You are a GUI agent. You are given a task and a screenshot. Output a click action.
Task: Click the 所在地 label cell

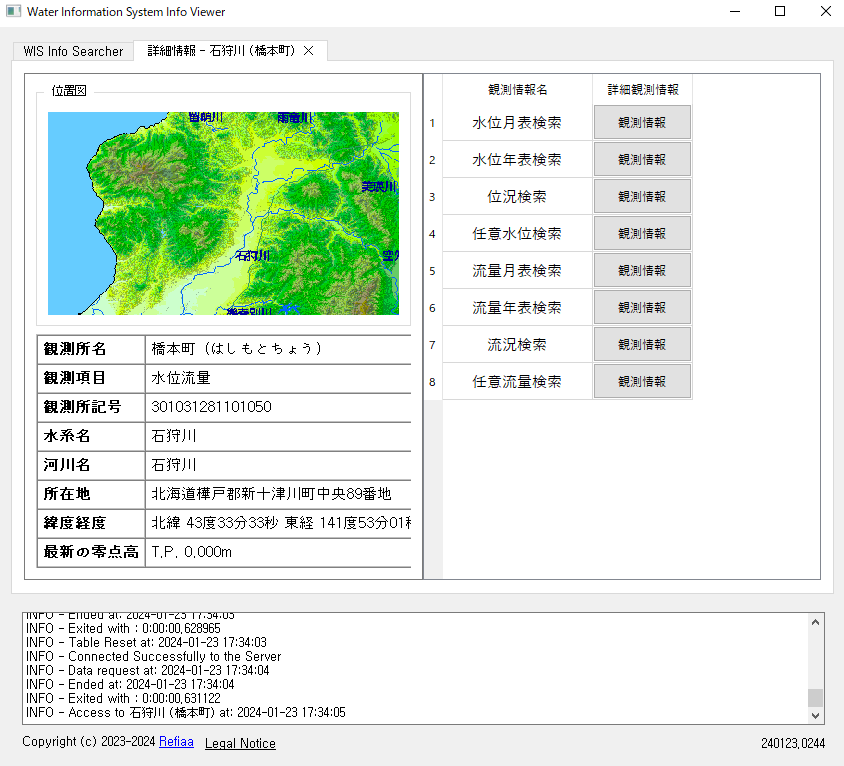(x=91, y=494)
